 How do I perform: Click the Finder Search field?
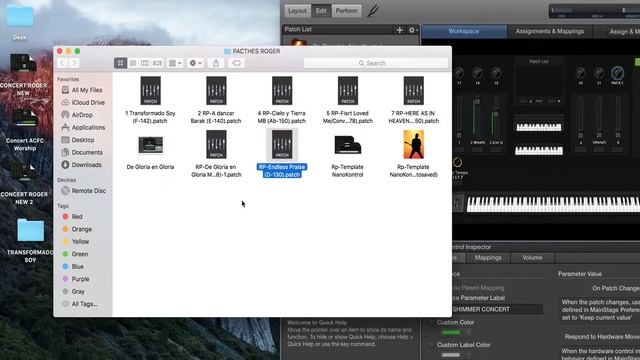coord(376,63)
